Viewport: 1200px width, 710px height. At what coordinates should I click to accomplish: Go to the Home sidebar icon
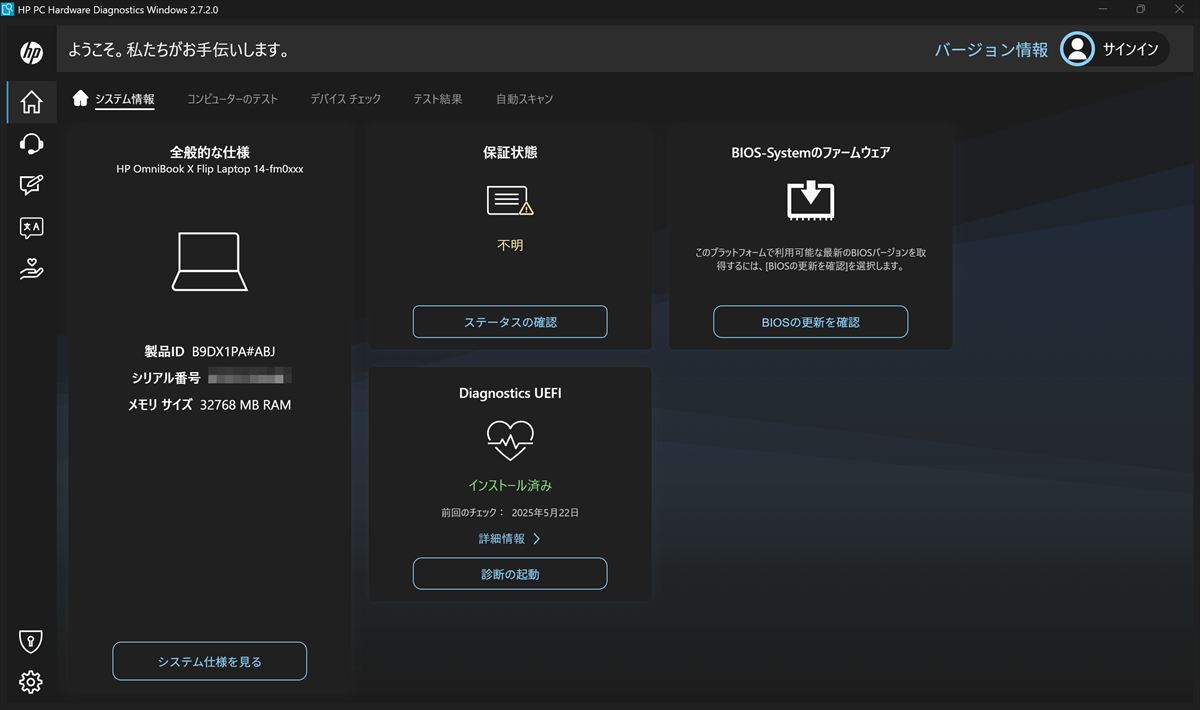coord(31,102)
